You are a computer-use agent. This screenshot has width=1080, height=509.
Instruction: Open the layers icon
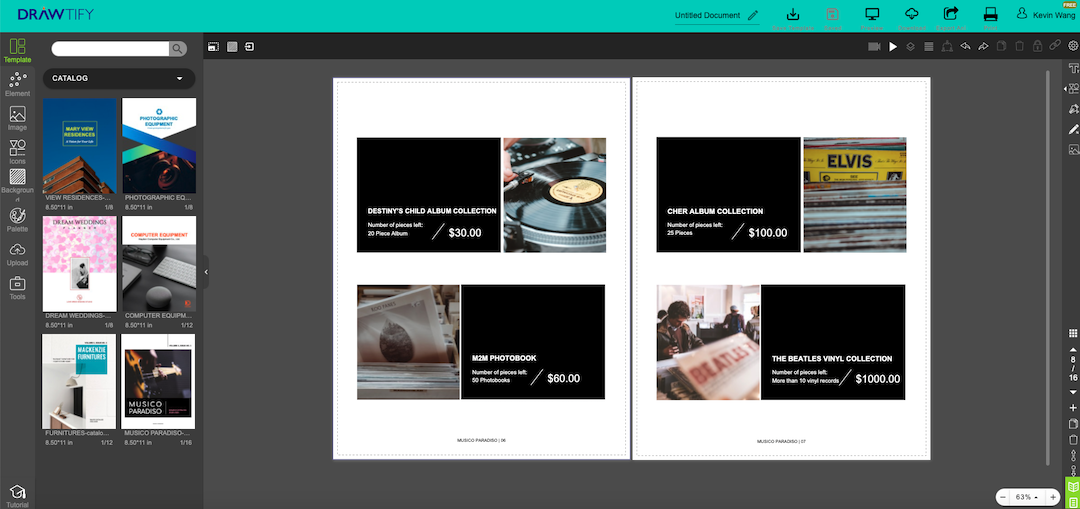911,47
